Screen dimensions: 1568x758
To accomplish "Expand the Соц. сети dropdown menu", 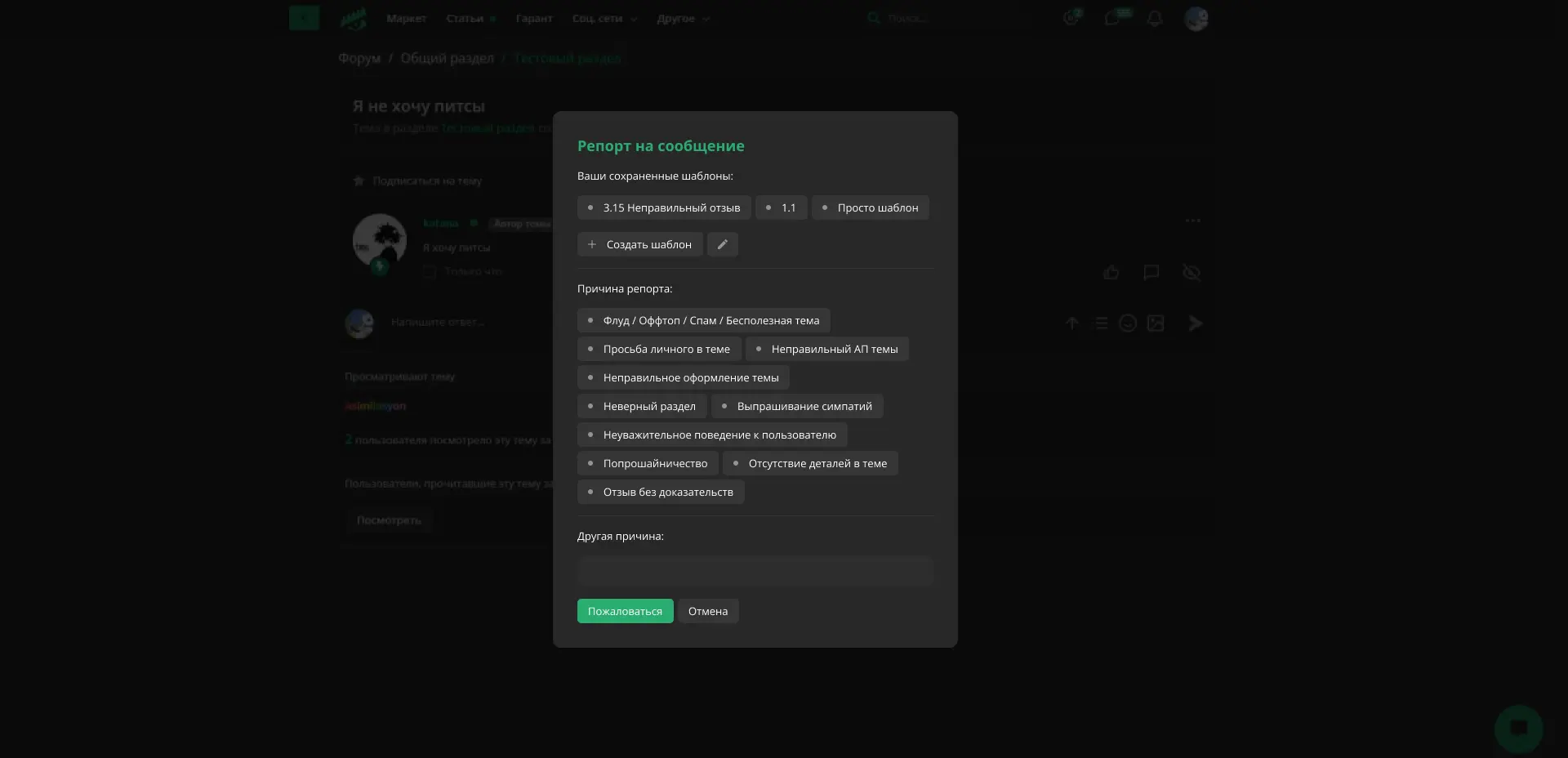I will coord(604,18).
